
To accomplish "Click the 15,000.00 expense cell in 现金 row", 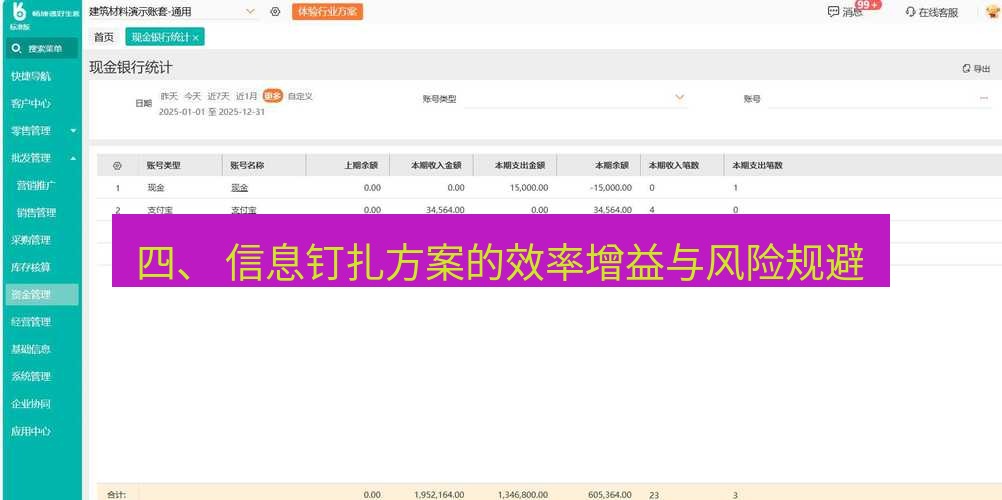I will click(x=528, y=188).
